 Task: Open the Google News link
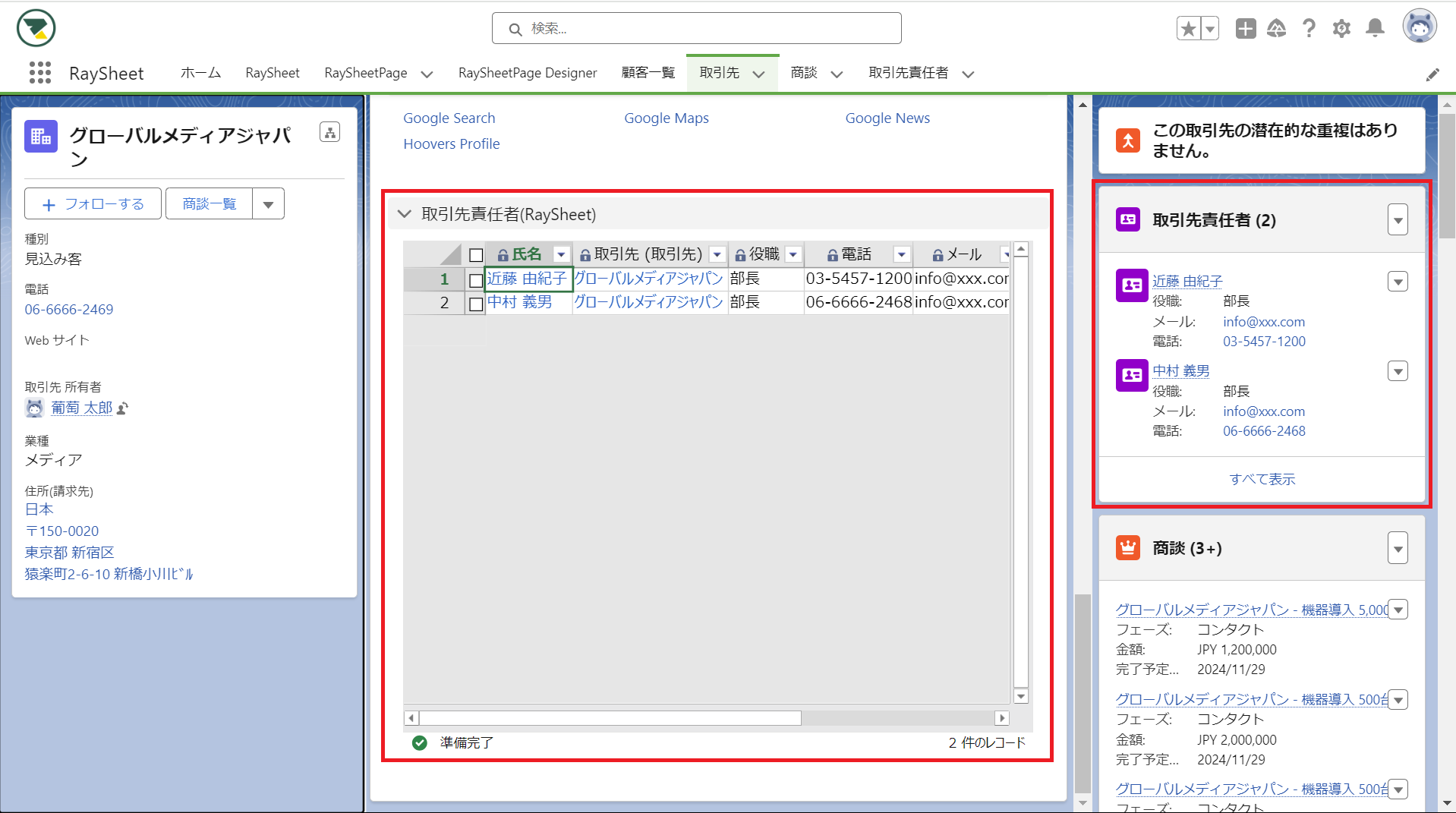click(x=887, y=118)
